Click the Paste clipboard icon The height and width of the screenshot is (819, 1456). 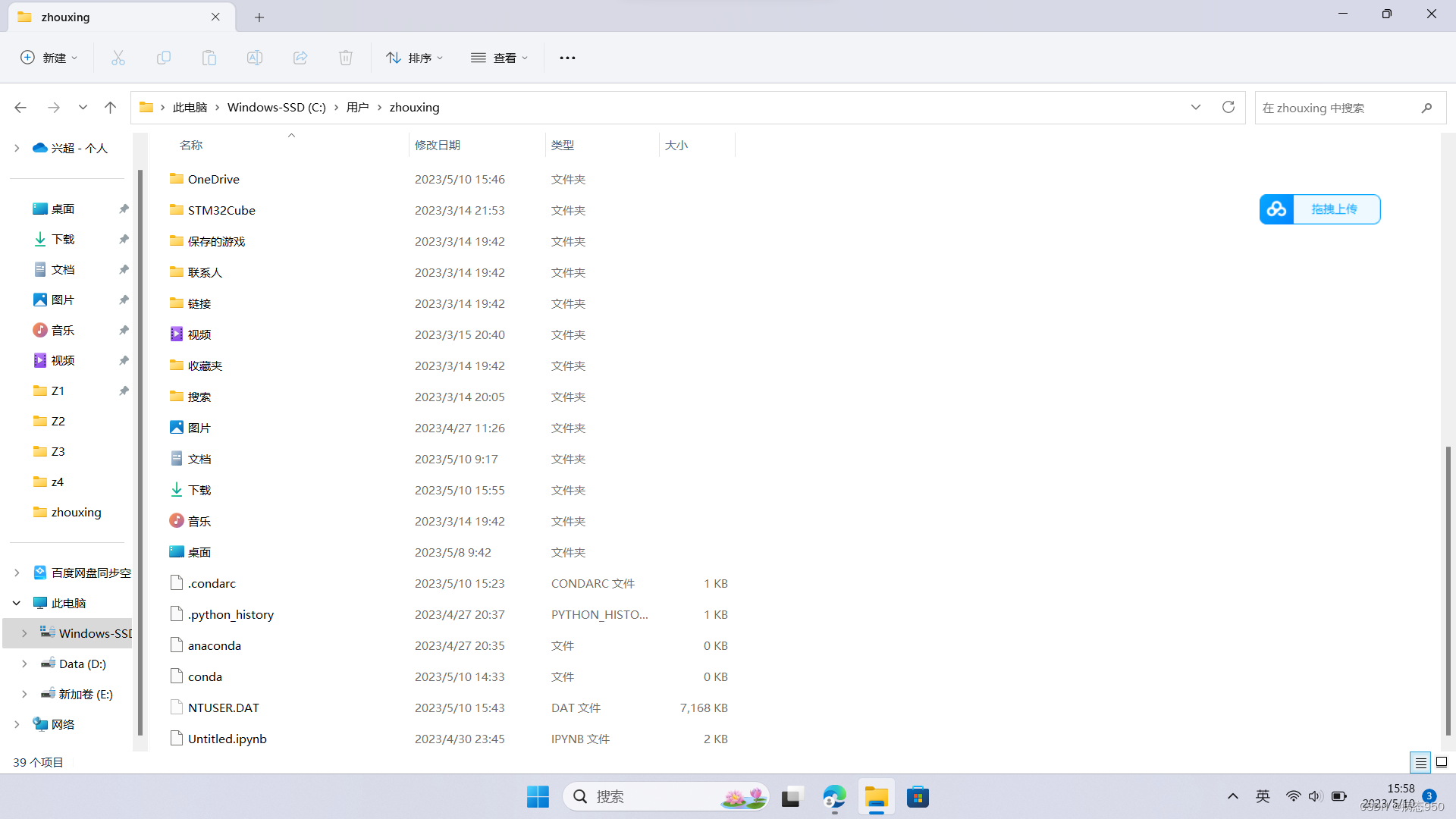209,58
